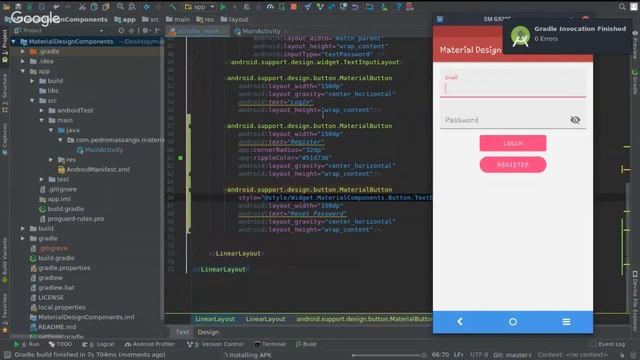Expand the test folder
Image resolution: width=640 pixels, height=360 pixels.
(42, 179)
